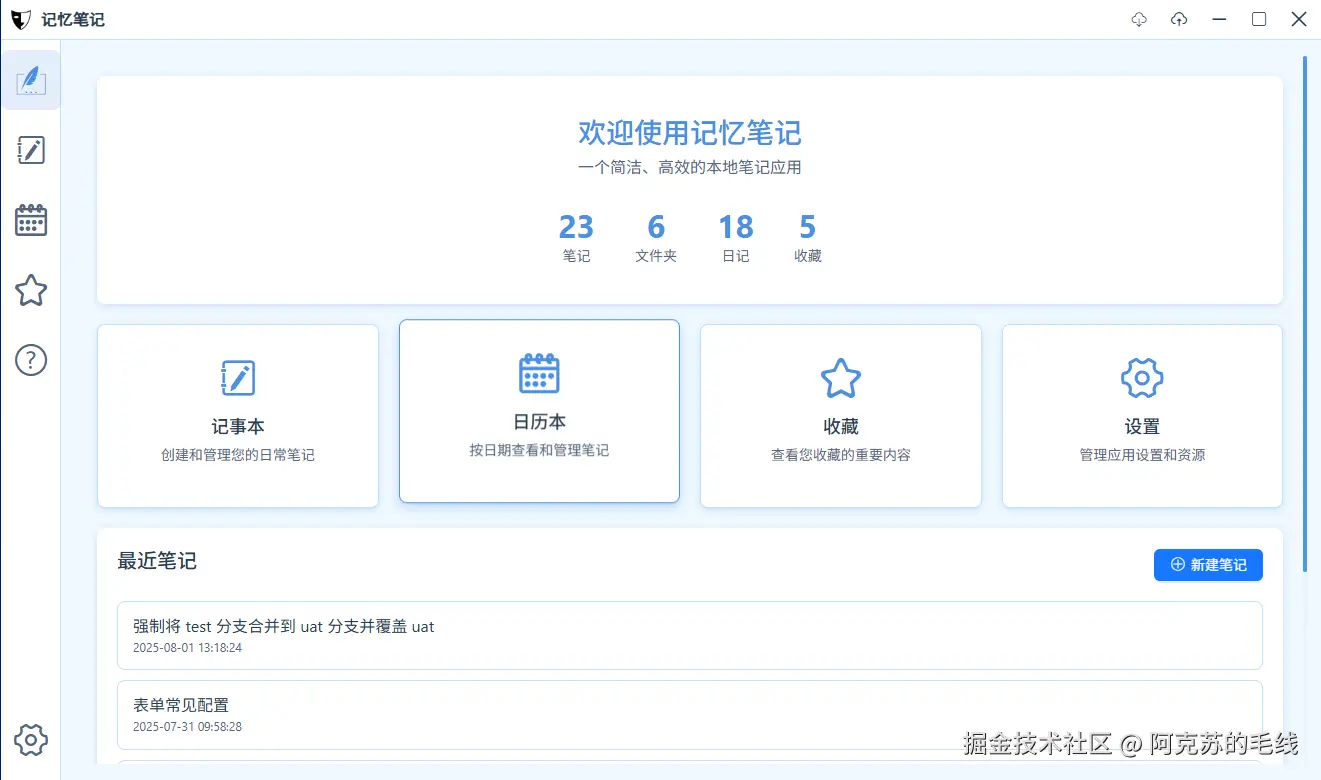Minimize the window
The image size is (1321, 780).
click(x=1219, y=19)
